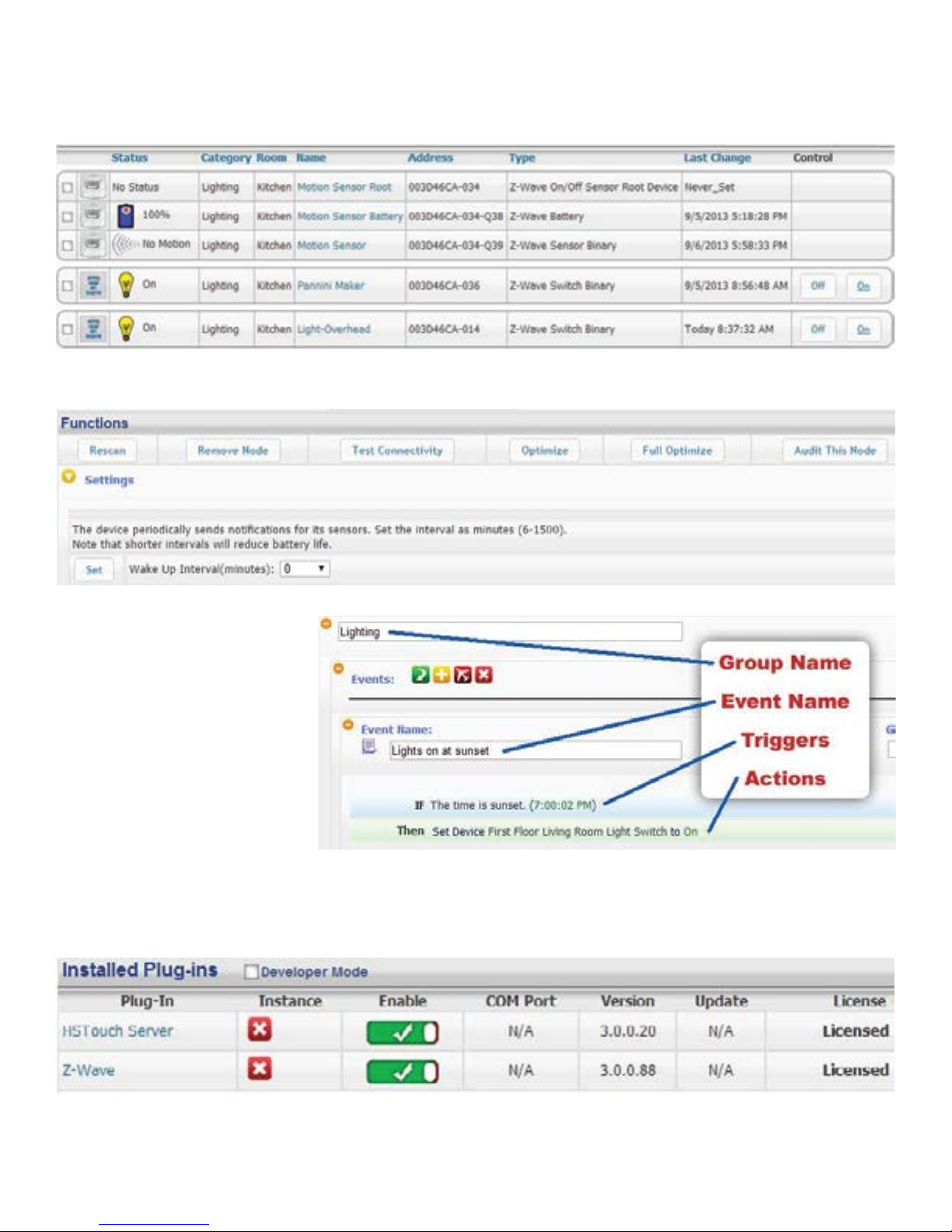Tick the checkbox for Motion Sensor Root row

pyautogui.click(x=68, y=187)
